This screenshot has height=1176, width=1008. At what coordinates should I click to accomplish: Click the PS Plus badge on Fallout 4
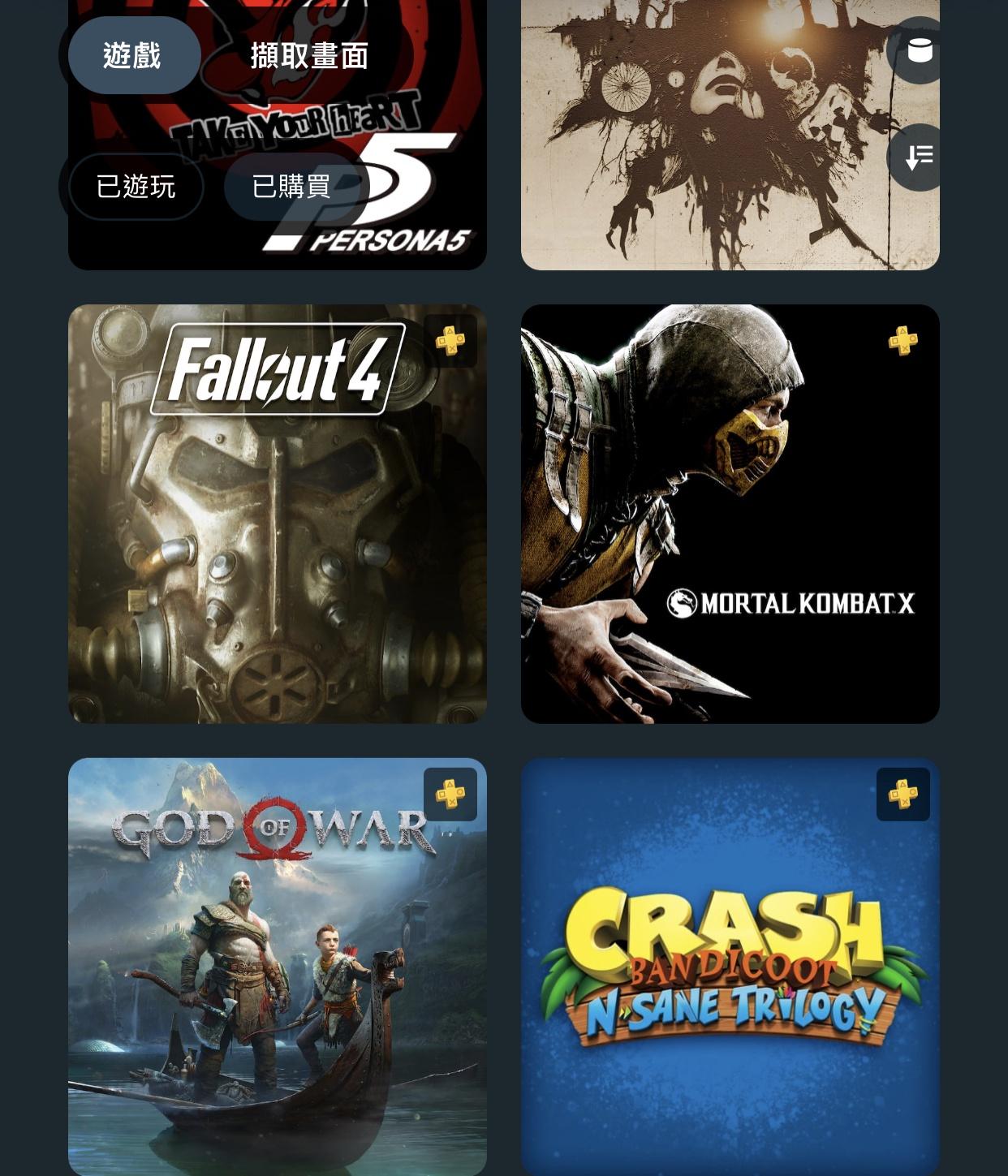click(x=450, y=341)
